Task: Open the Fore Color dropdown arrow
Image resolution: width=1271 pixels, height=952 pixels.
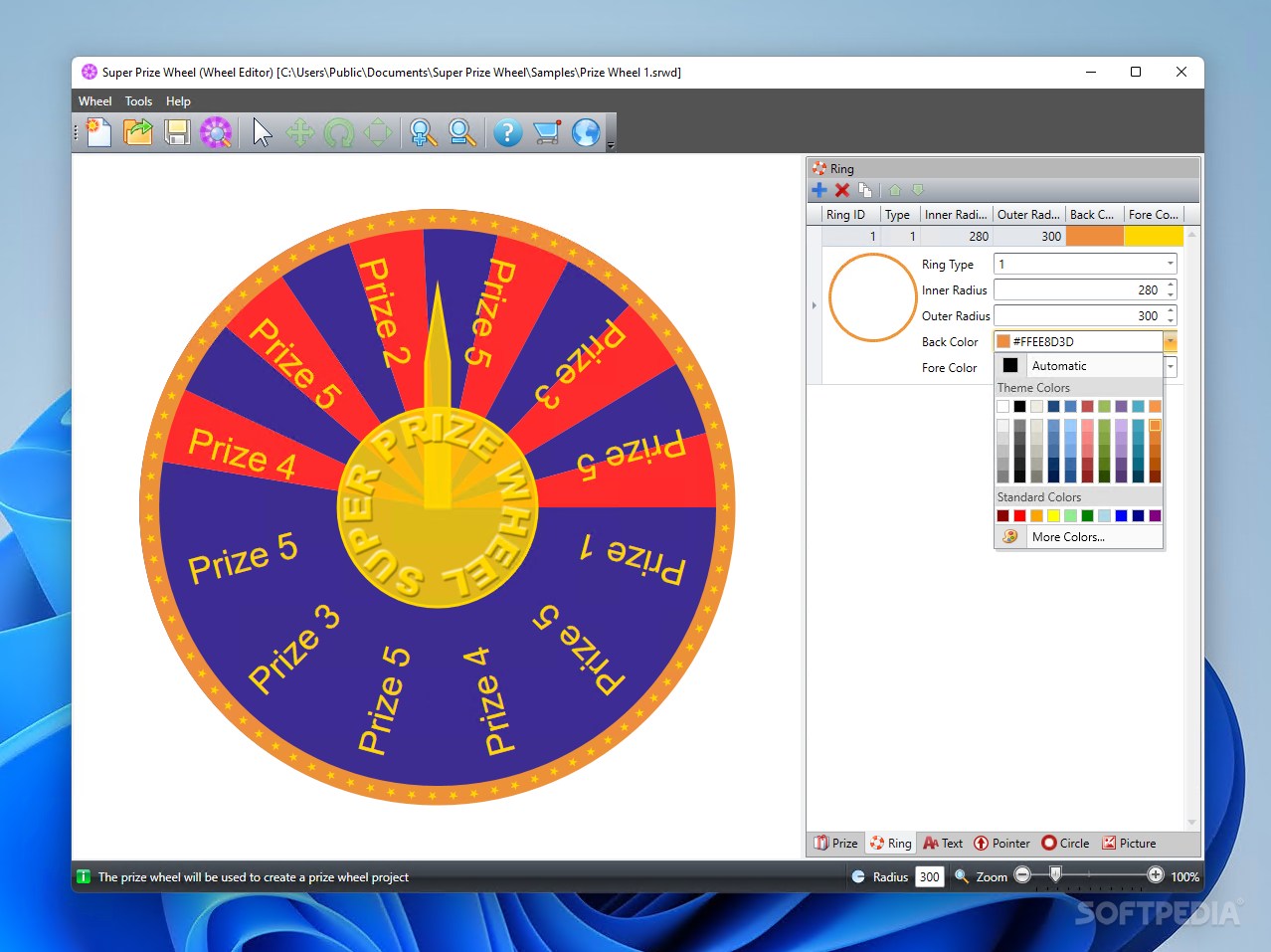Action: click(1171, 368)
